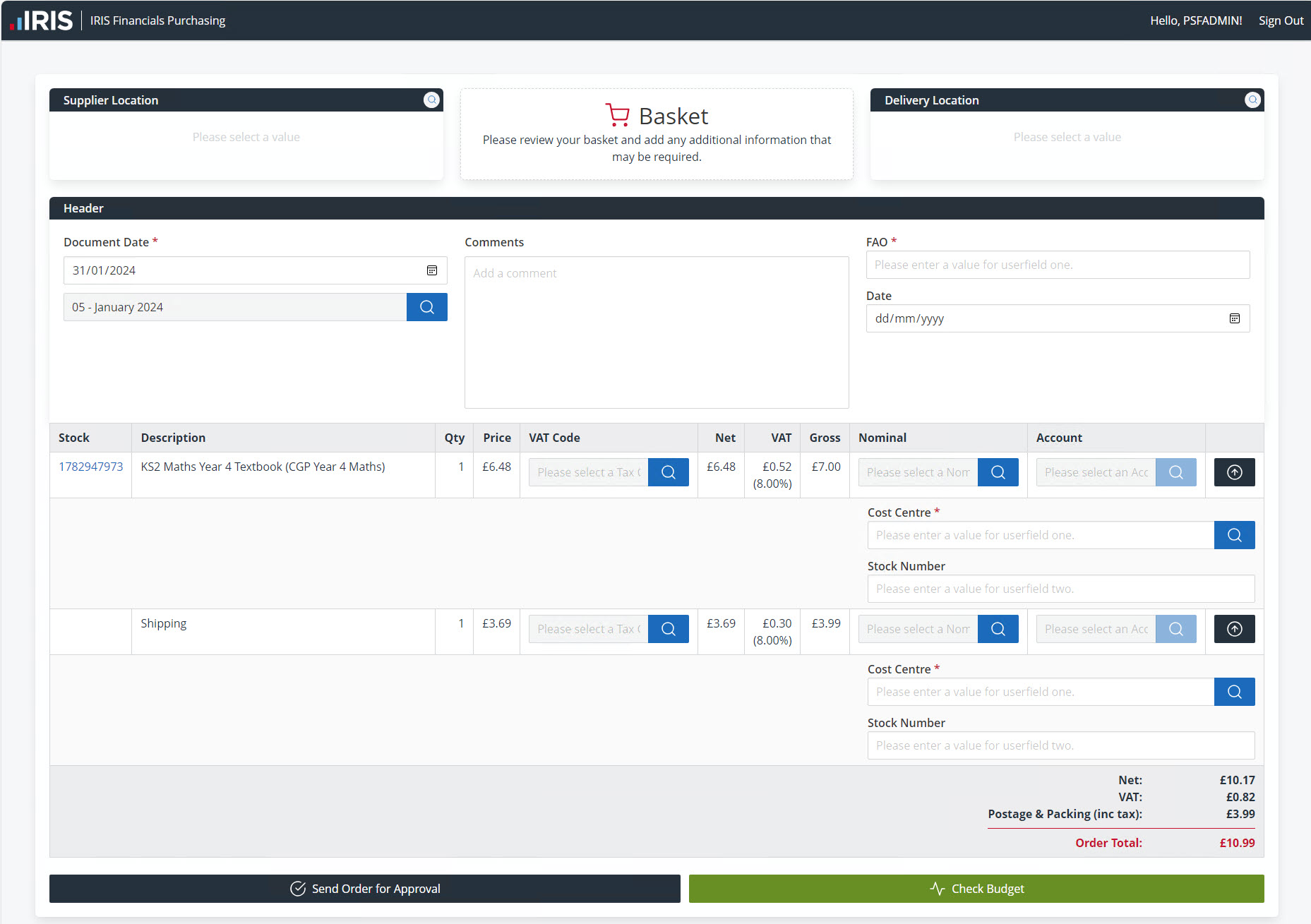Open Cost Centre search for the Shipping line
The width and height of the screenshot is (1311, 924).
1234,692
